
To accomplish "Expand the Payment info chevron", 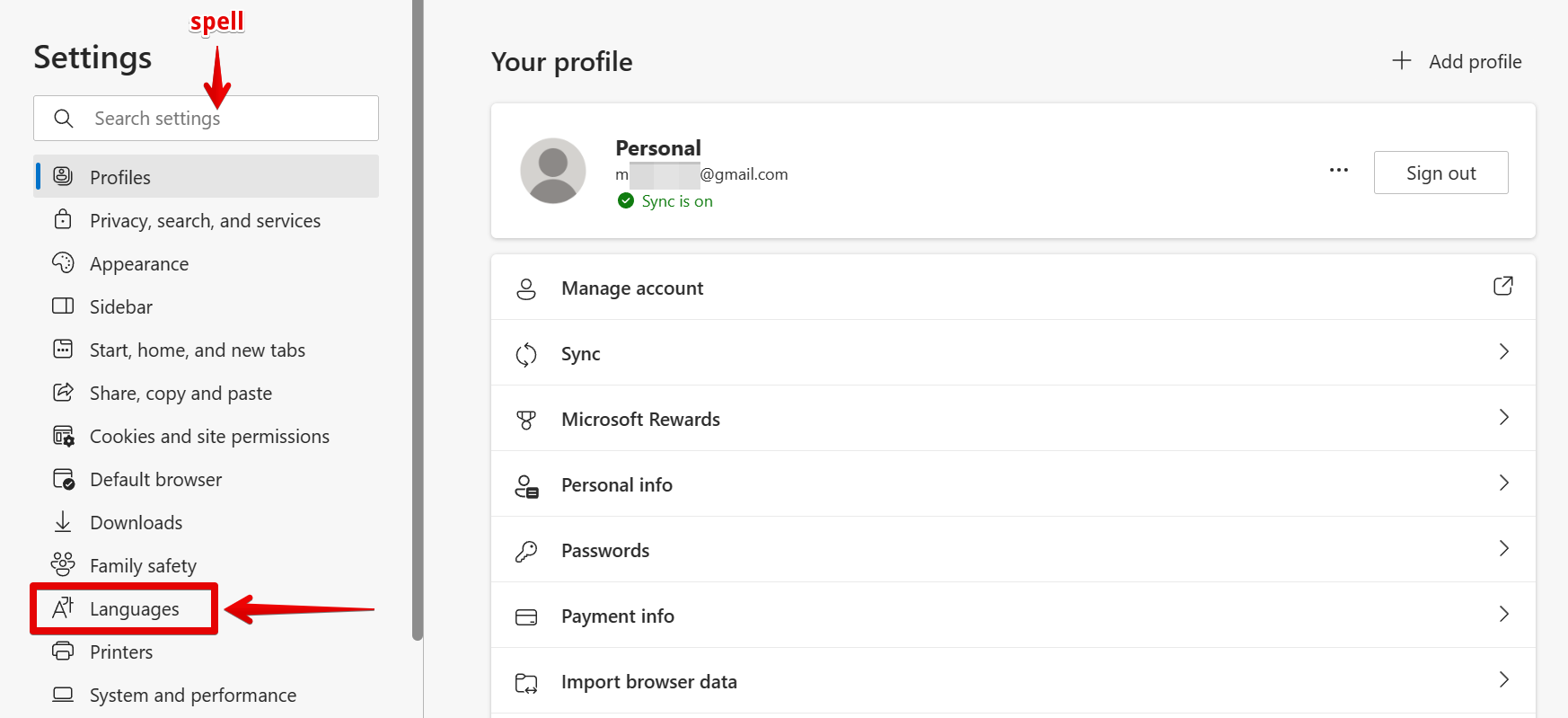I will [1503, 615].
